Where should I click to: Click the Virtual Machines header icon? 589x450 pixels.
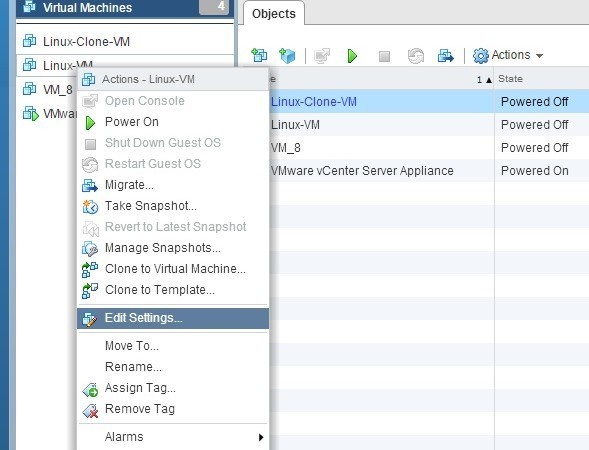29,6
